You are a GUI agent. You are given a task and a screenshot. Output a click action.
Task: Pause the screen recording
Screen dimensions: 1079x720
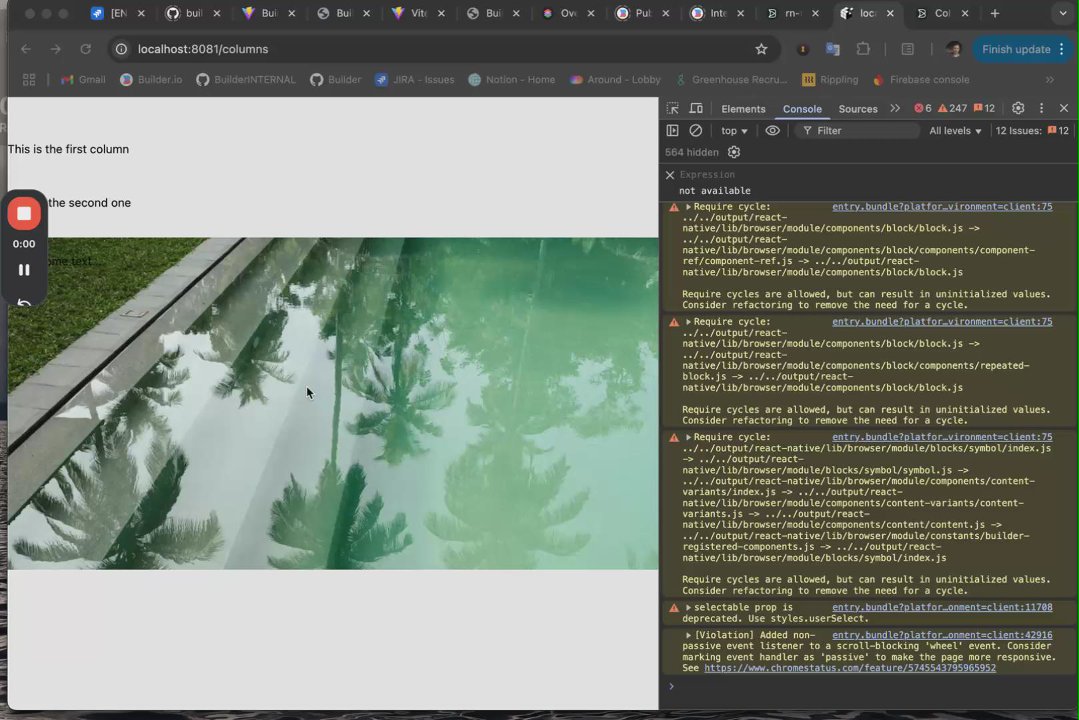coord(24,270)
